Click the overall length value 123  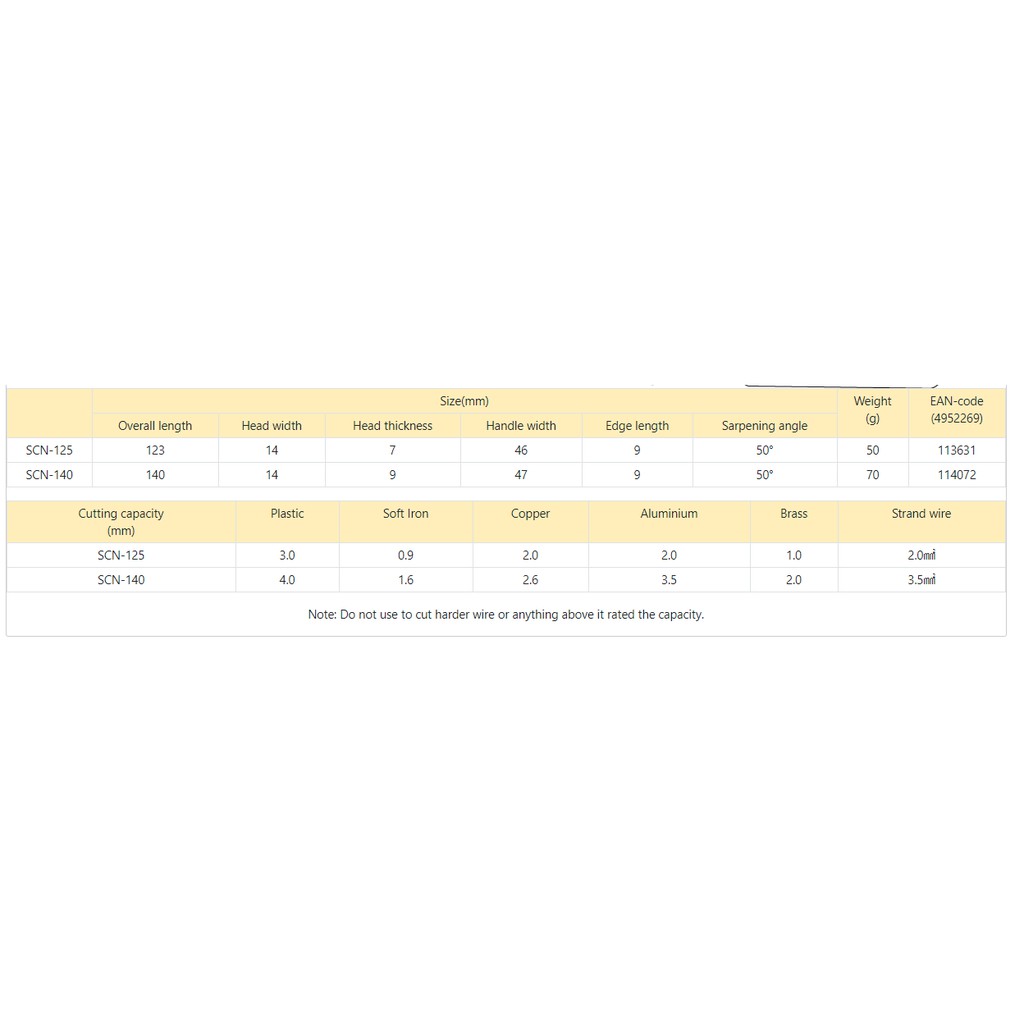click(x=155, y=451)
